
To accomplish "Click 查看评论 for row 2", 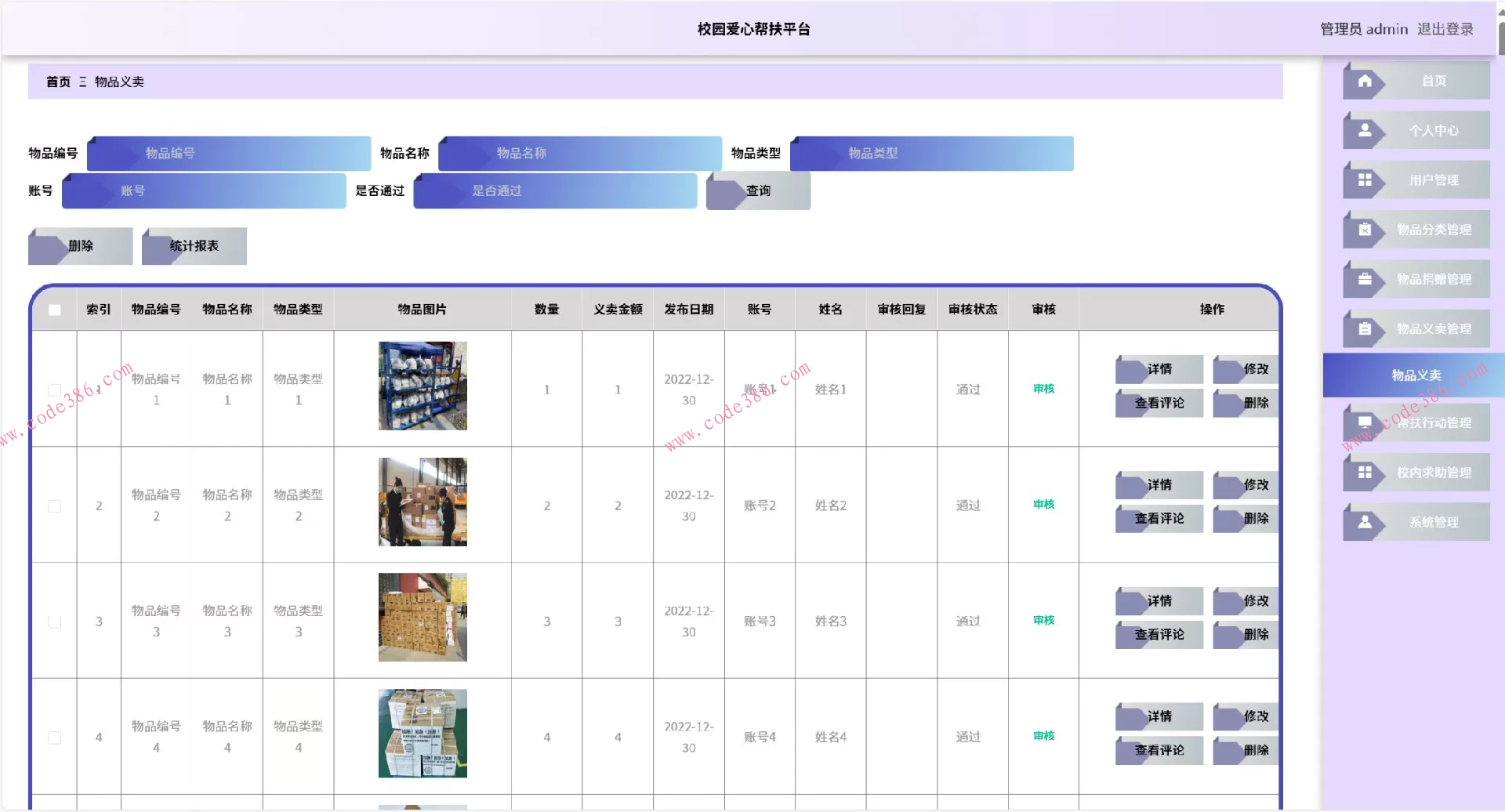I will pos(1159,519).
